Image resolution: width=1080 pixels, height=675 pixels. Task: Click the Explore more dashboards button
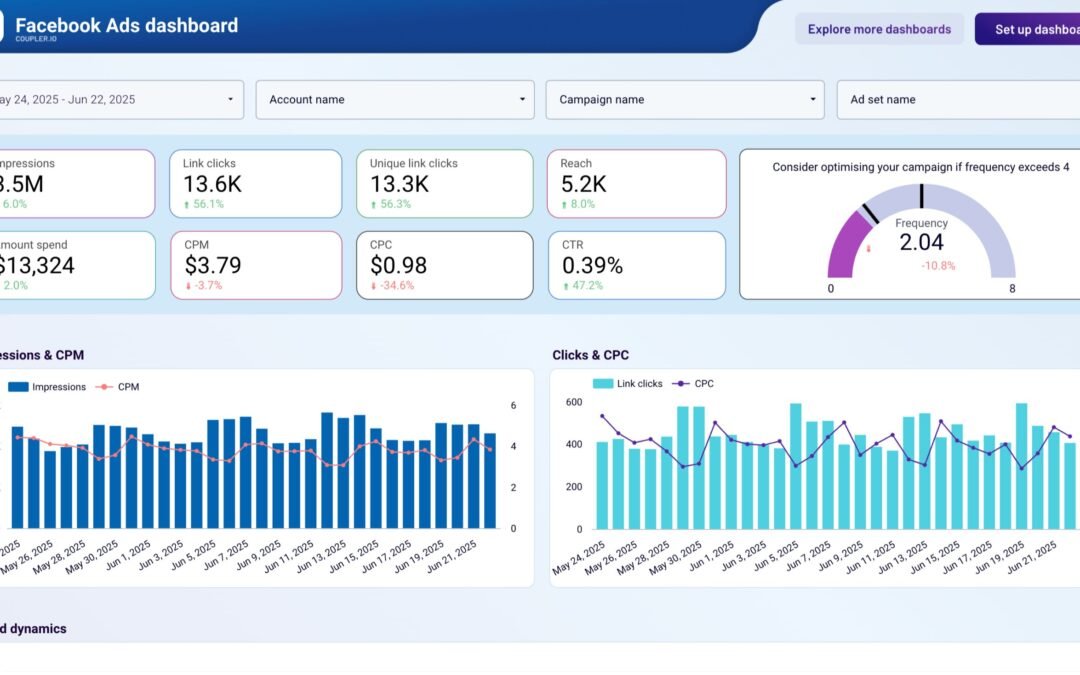click(x=880, y=29)
